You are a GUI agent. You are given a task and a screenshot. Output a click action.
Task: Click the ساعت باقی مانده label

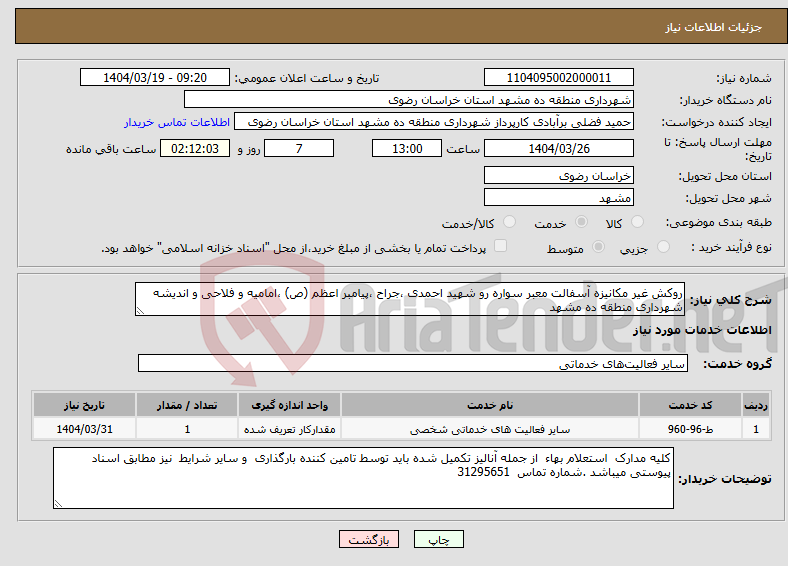[x=111, y=149]
